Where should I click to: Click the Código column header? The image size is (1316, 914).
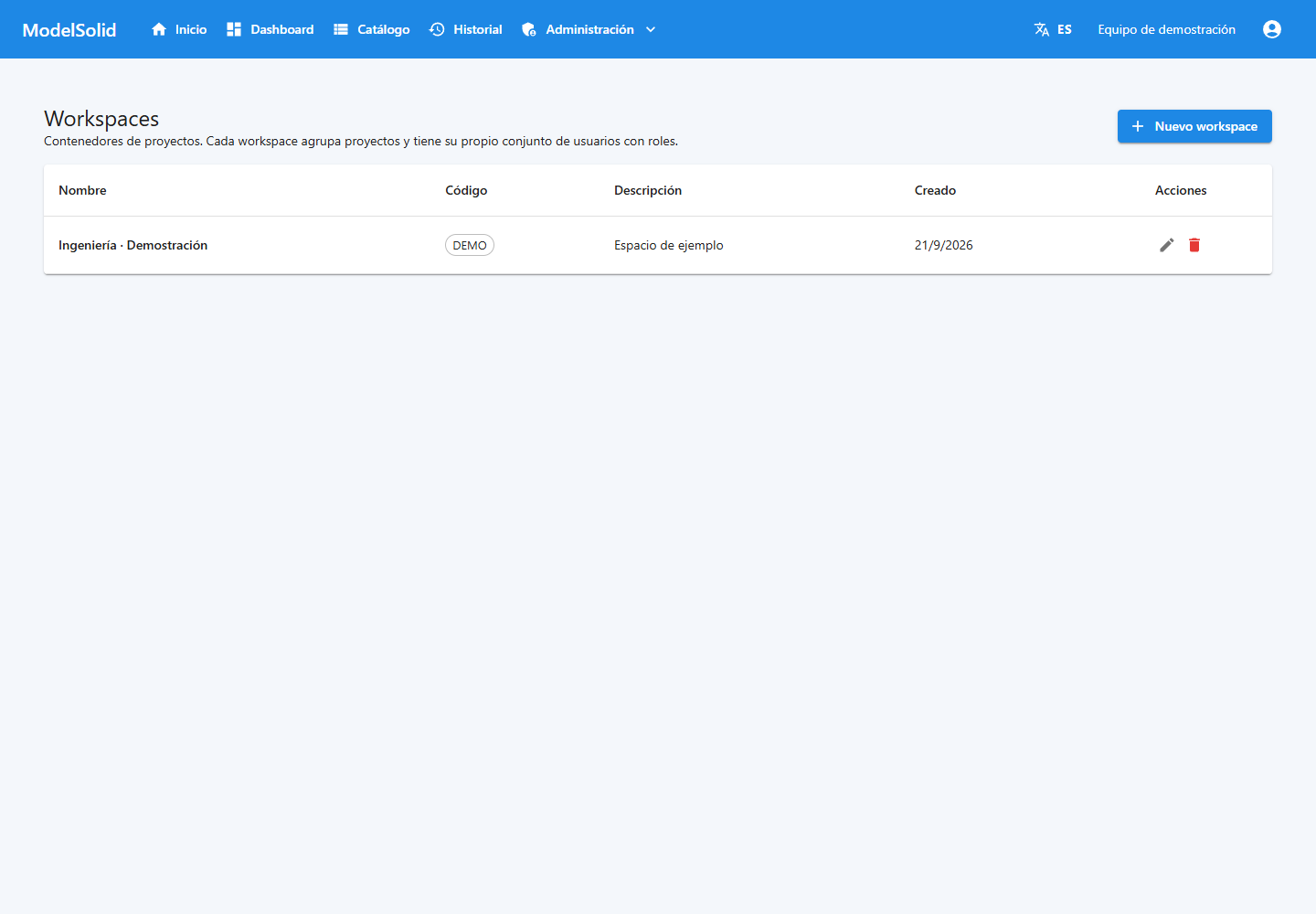coord(466,190)
